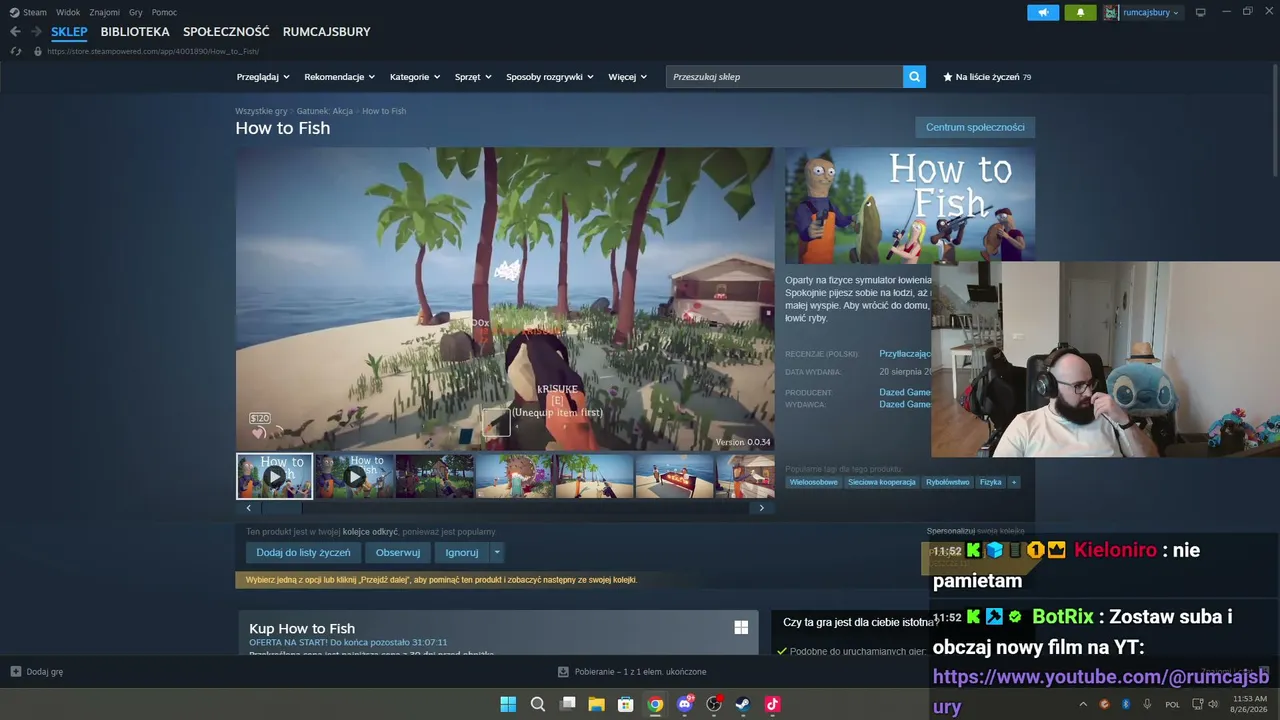Select the SKLEP tab
The width and height of the screenshot is (1280, 720).
click(x=69, y=32)
